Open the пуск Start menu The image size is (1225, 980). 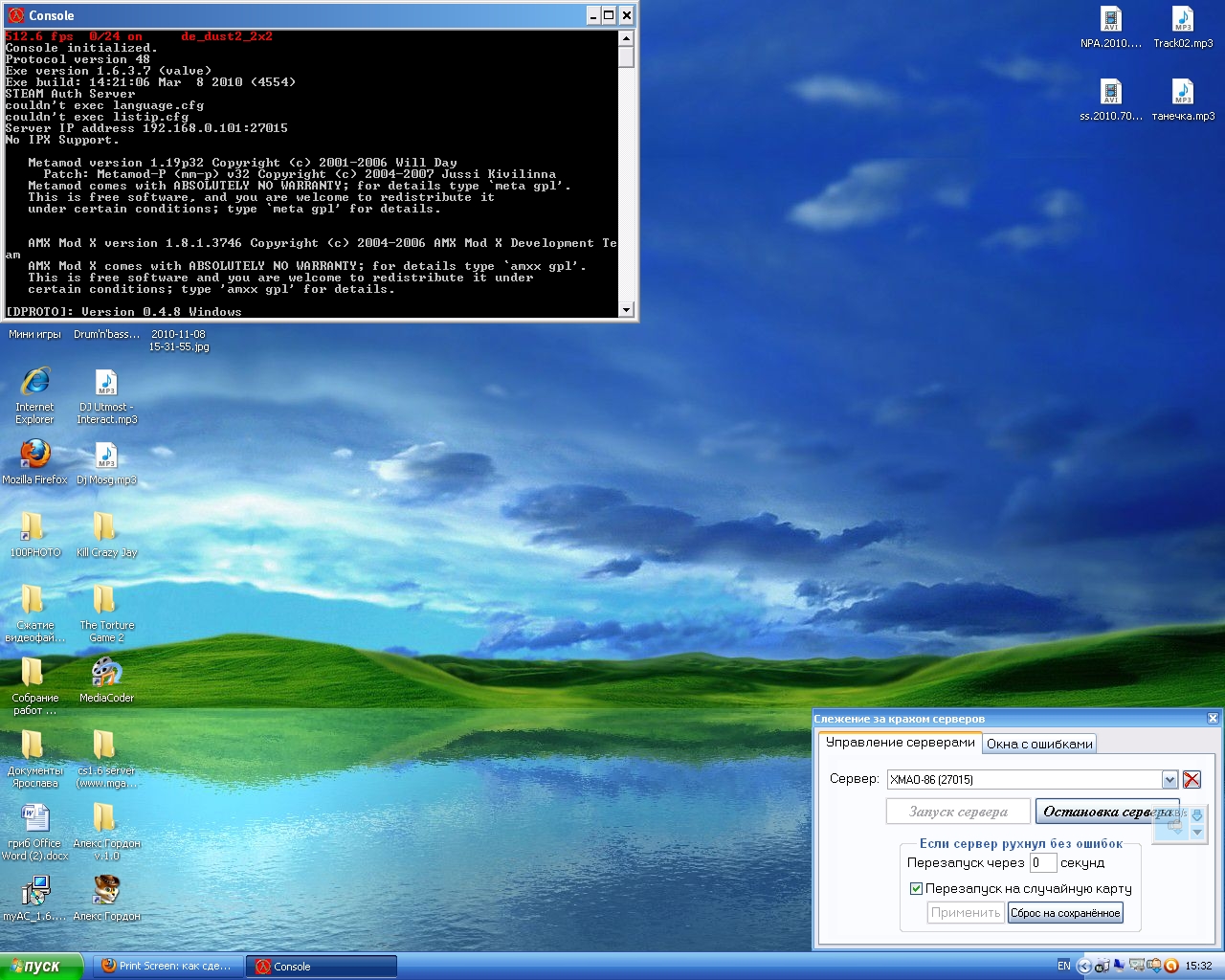(x=42, y=966)
